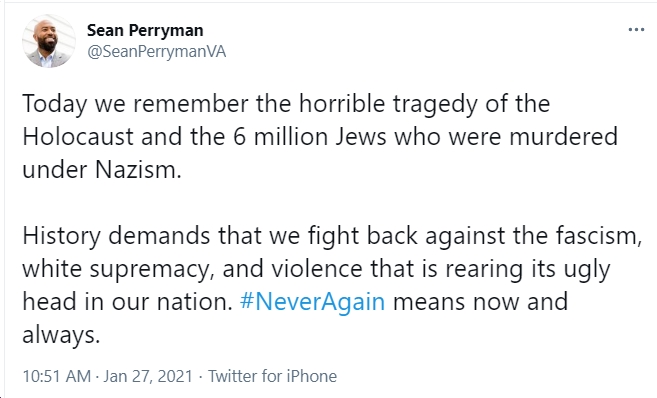Open Sean Perryman's profile picture
The height and width of the screenshot is (398, 657).
click(49, 41)
